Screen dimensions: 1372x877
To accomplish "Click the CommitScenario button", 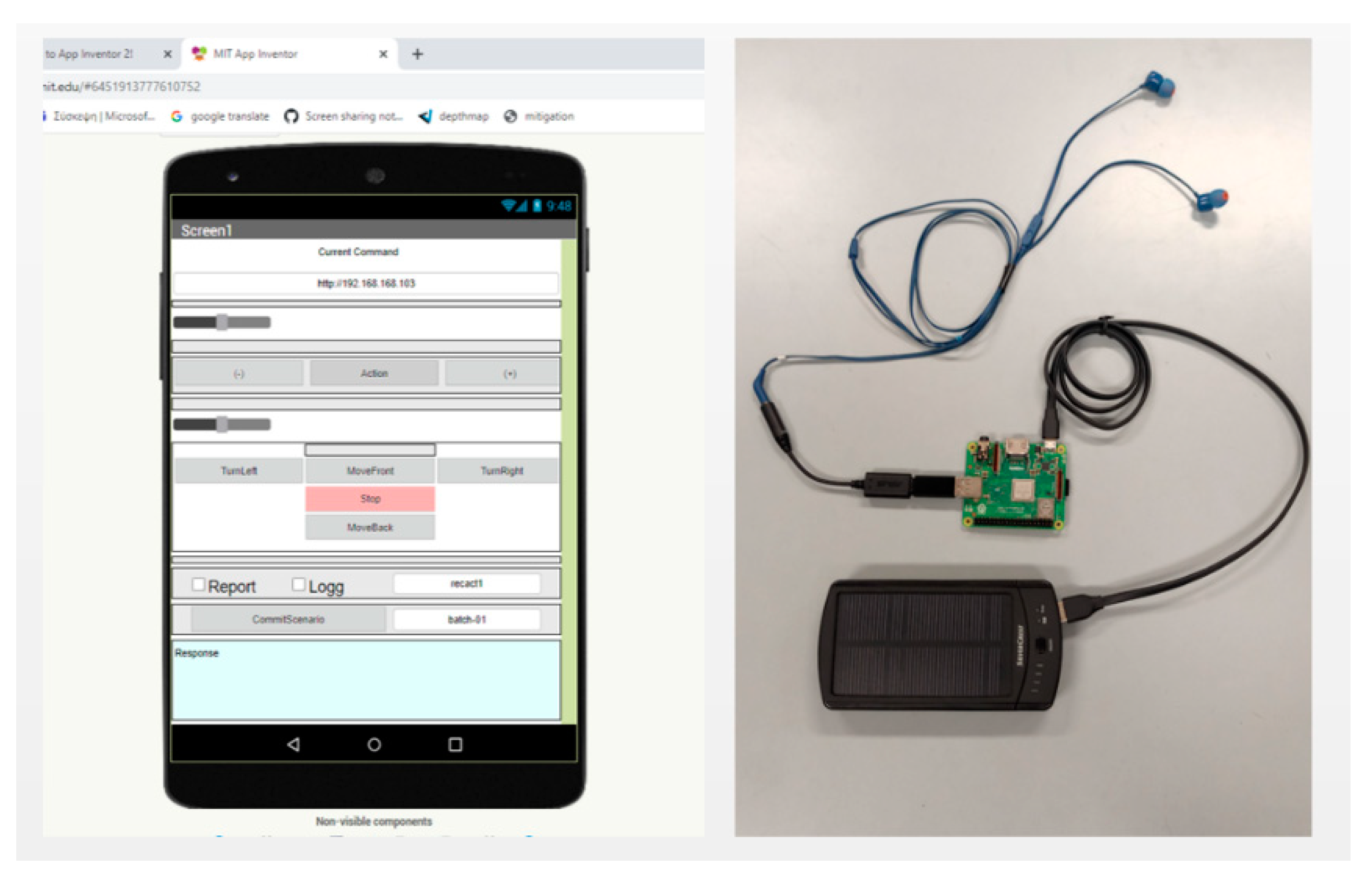I will coord(288,619).
